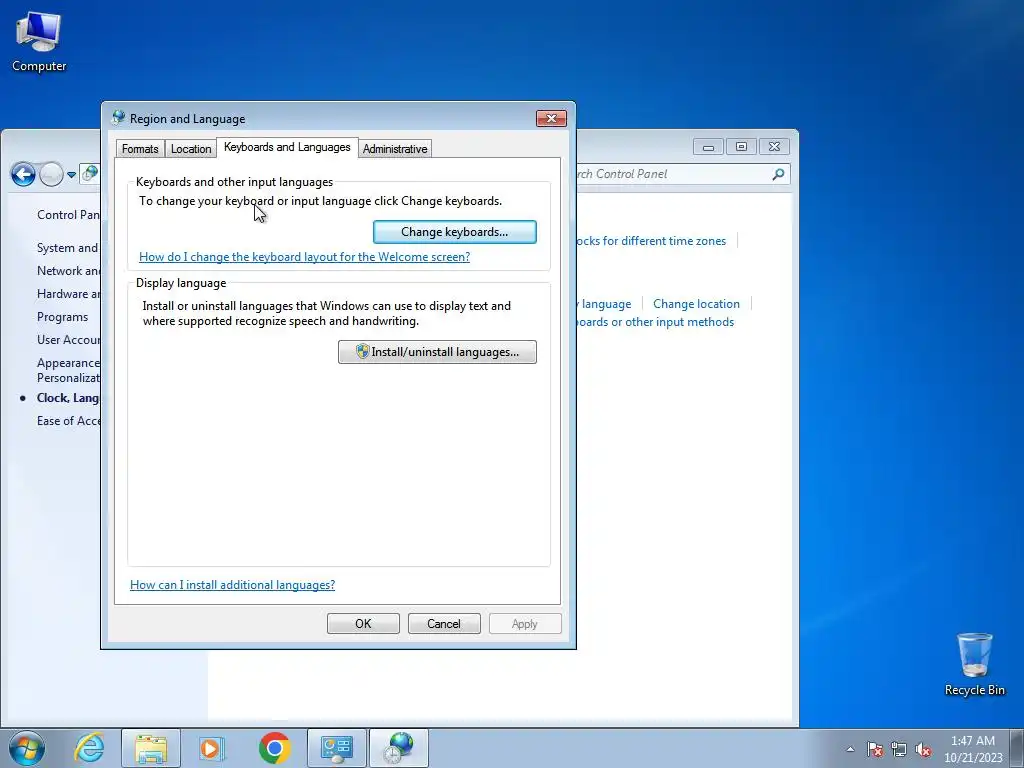Switch to the Location tab
The height and width of the screenshot is (768, 1024).
(x=191, y=149)
